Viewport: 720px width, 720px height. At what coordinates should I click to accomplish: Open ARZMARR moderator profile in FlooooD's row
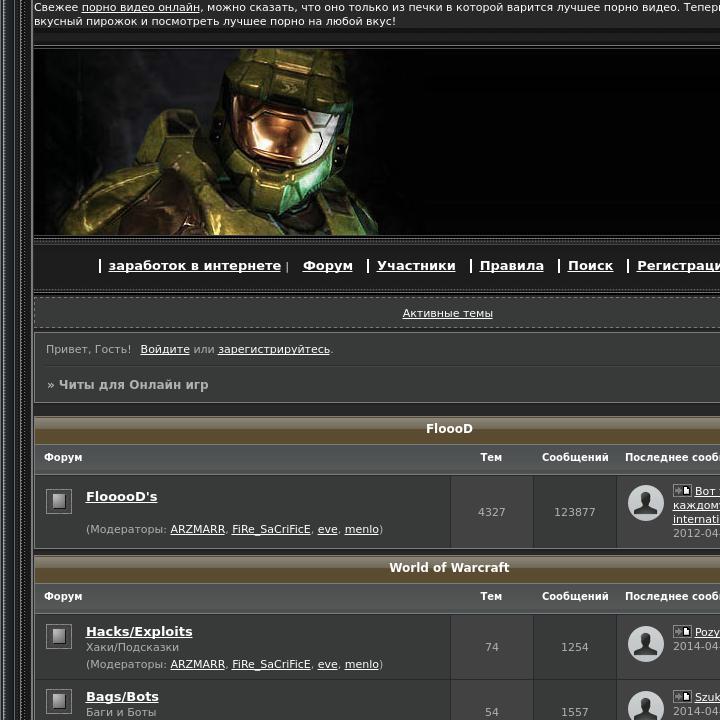coord(197,529)
